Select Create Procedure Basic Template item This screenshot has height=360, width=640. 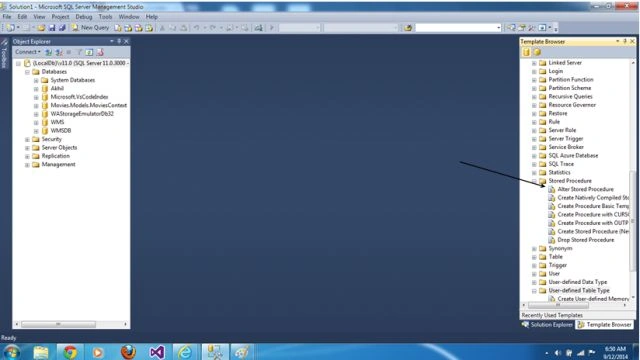[593, 206]
